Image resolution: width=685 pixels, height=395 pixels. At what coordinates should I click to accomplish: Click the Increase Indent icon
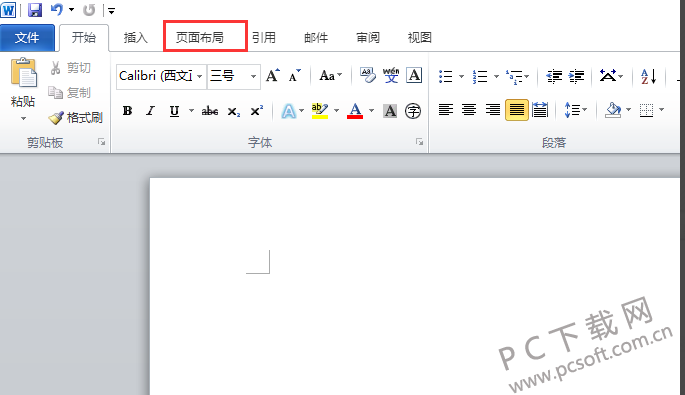point(577,76)
